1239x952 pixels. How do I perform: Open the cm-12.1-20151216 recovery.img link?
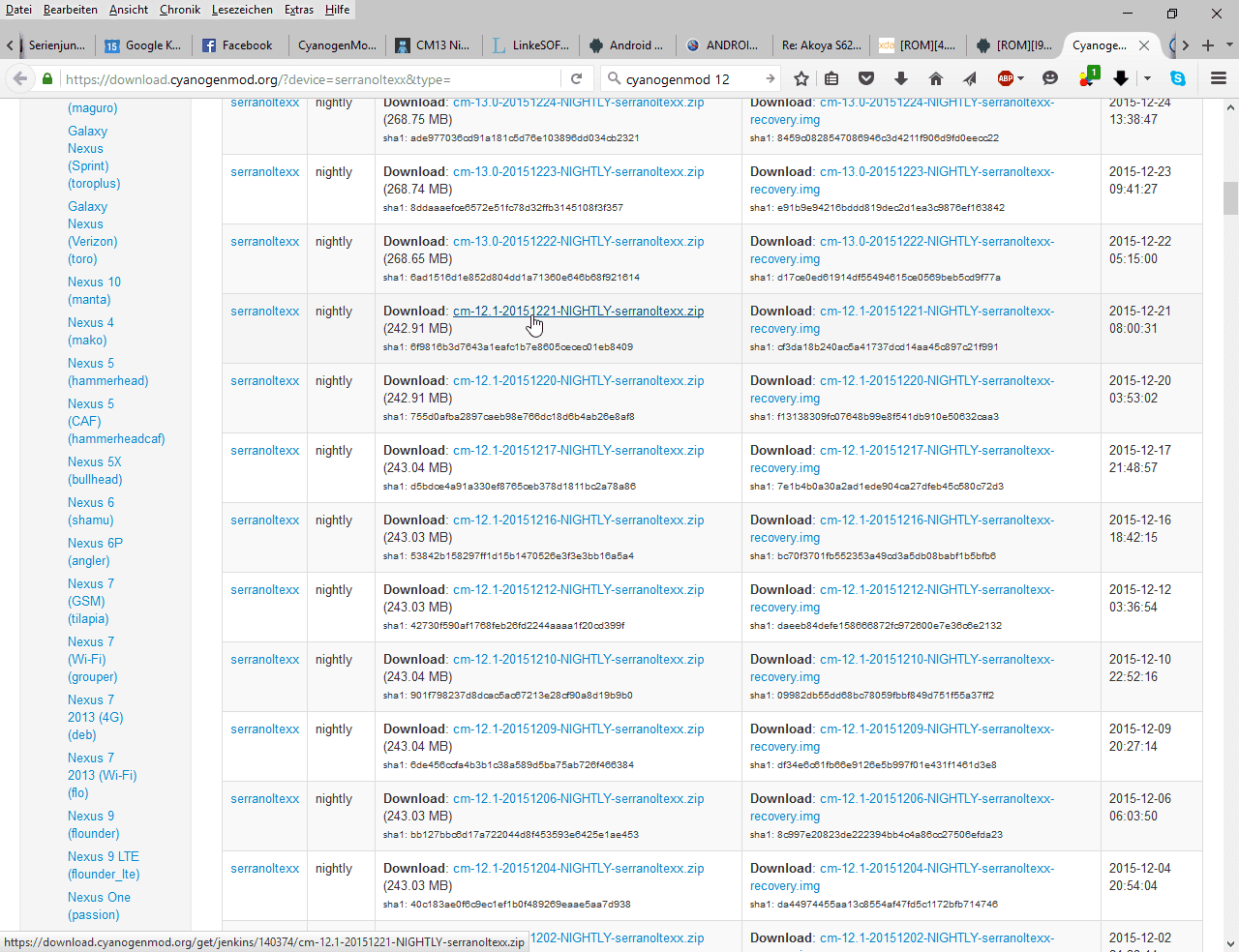pyautogui.click(x=902, y=528)
